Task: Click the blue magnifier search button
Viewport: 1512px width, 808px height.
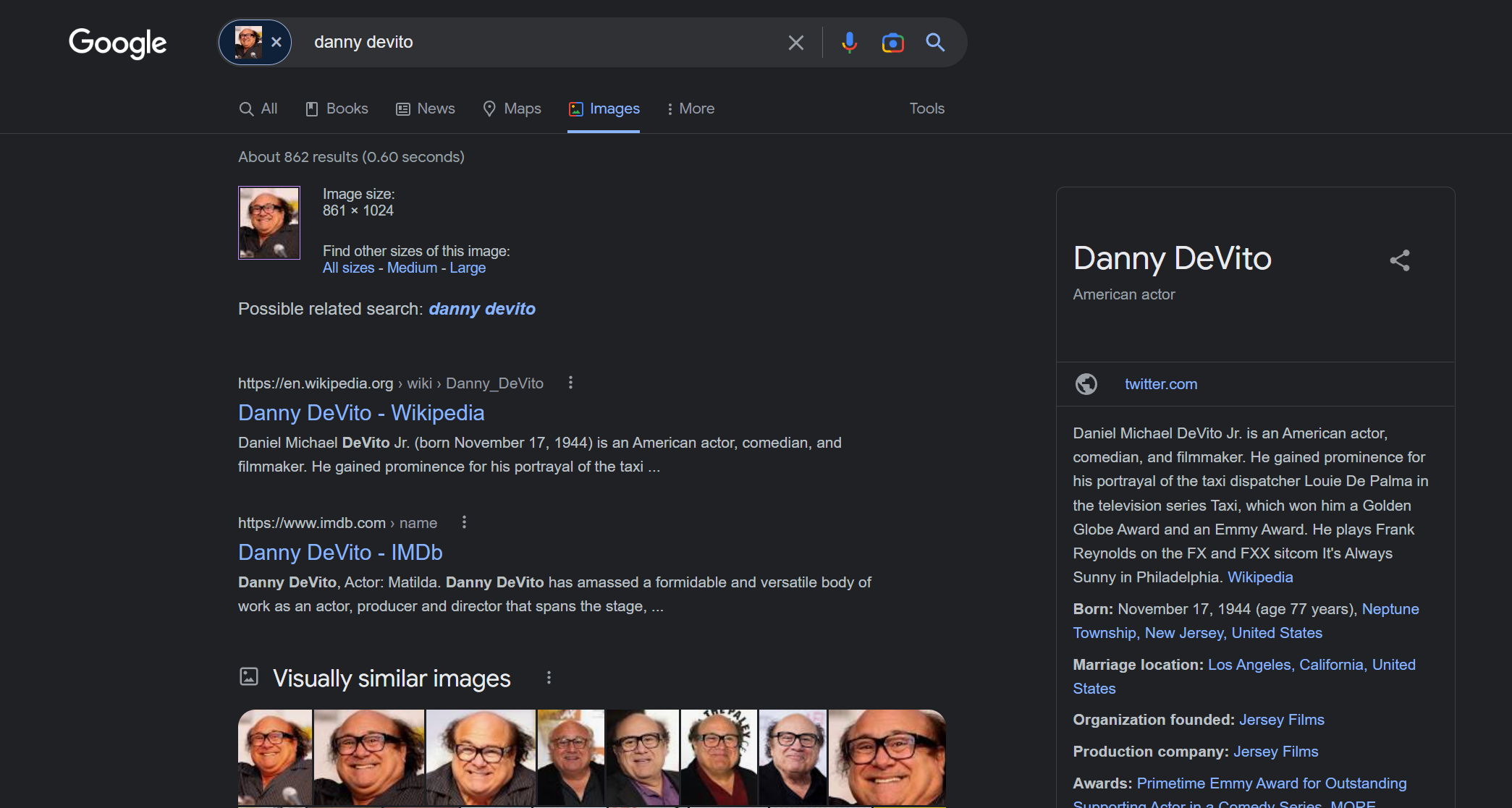Action: [x=935, y=43]
